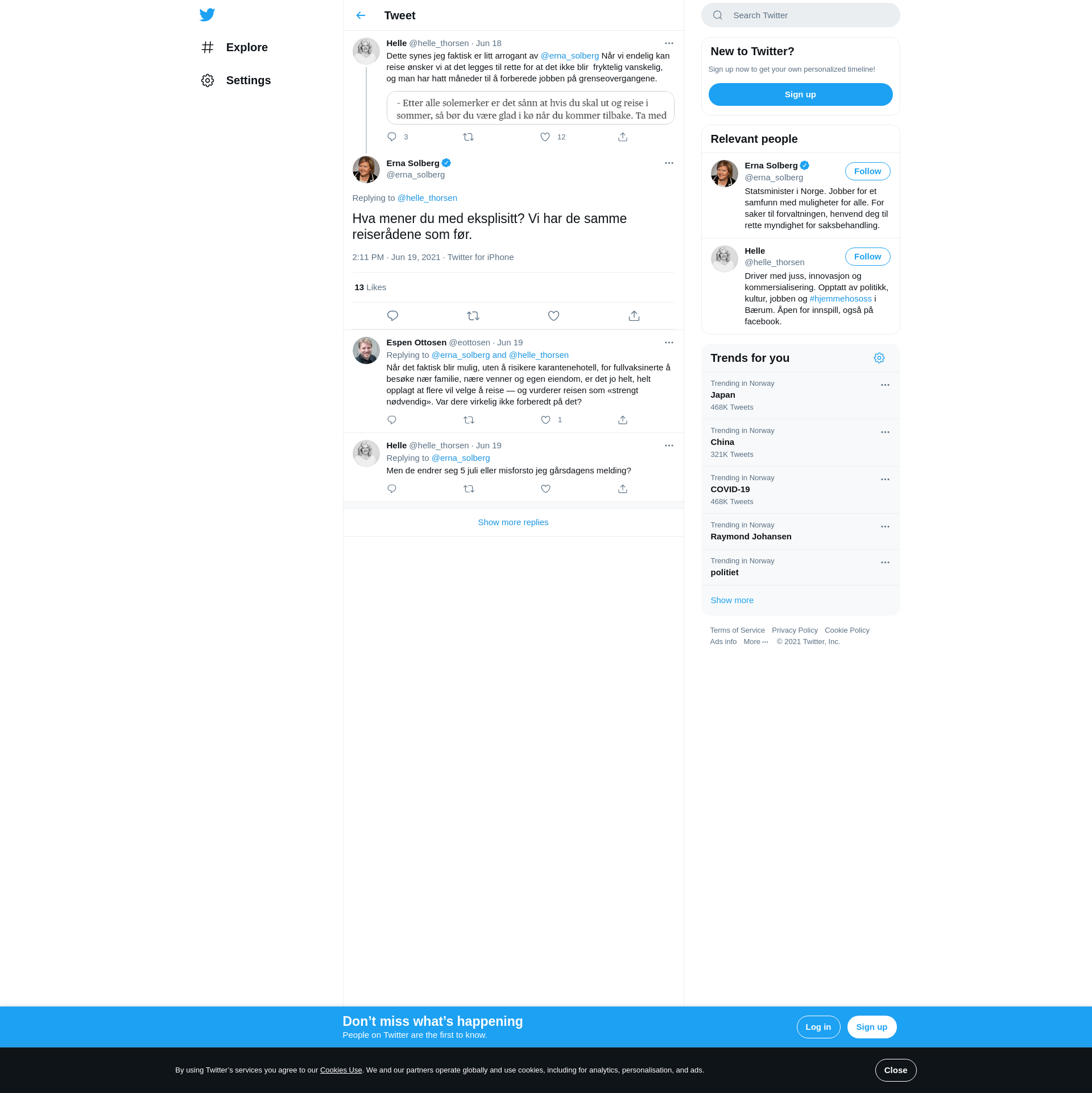The image size is (1092, 1093).
Task: Open Helle's avatar on the Jun 19 reply
Action: (x=366, y=453)
